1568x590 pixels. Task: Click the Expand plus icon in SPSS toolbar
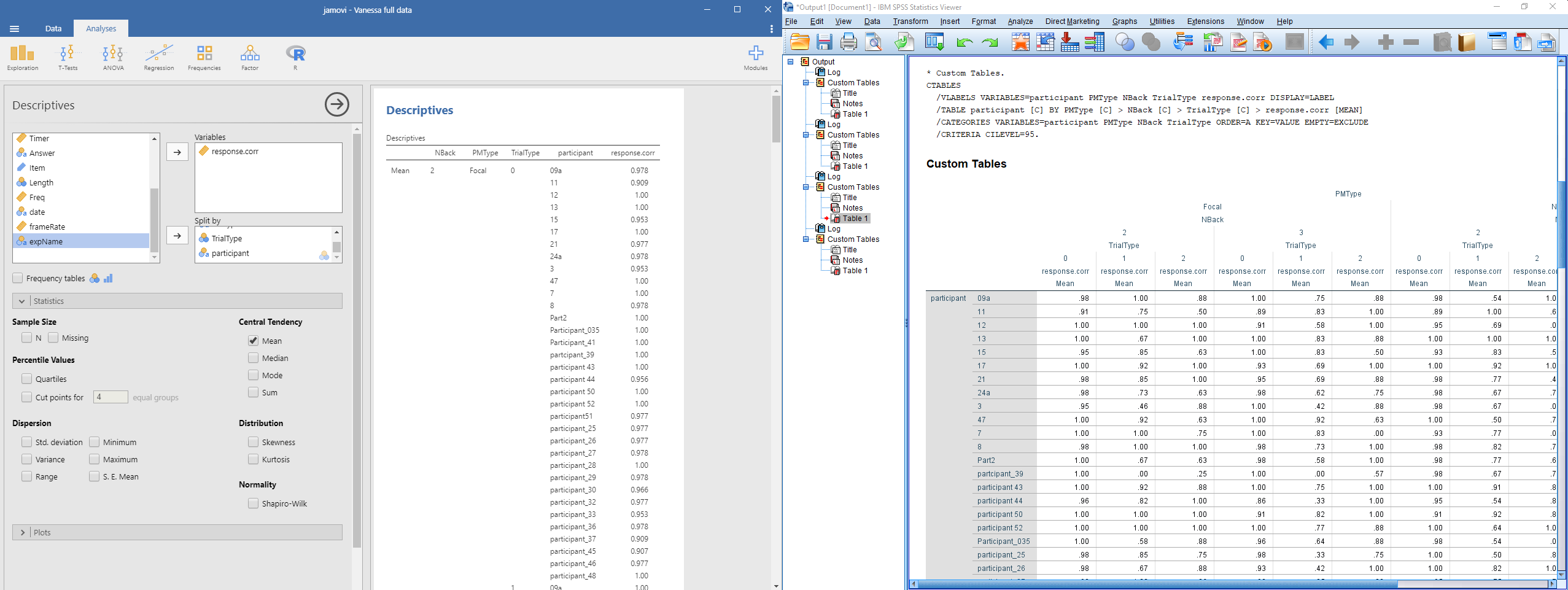pos(1386,42)
